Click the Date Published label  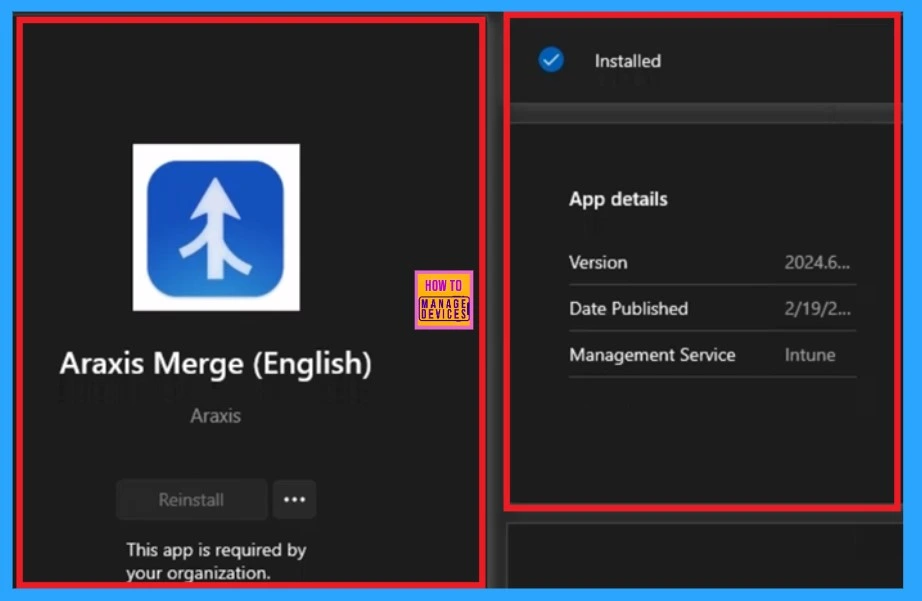pos(628,309)
